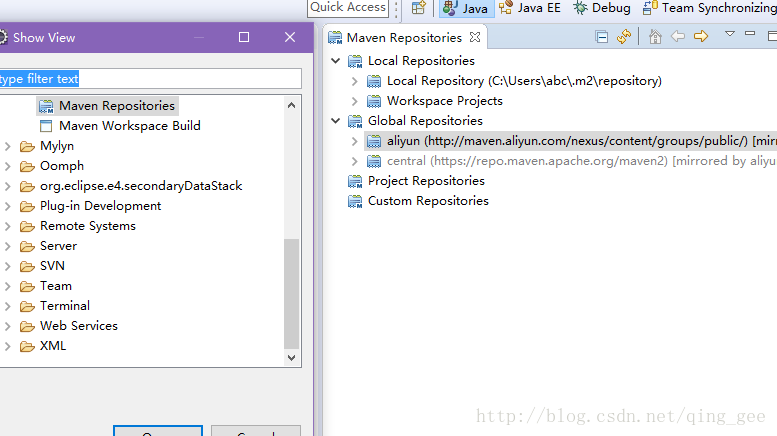Click the aliyun repository icon
Screen dimensions: 777x436
374,141
